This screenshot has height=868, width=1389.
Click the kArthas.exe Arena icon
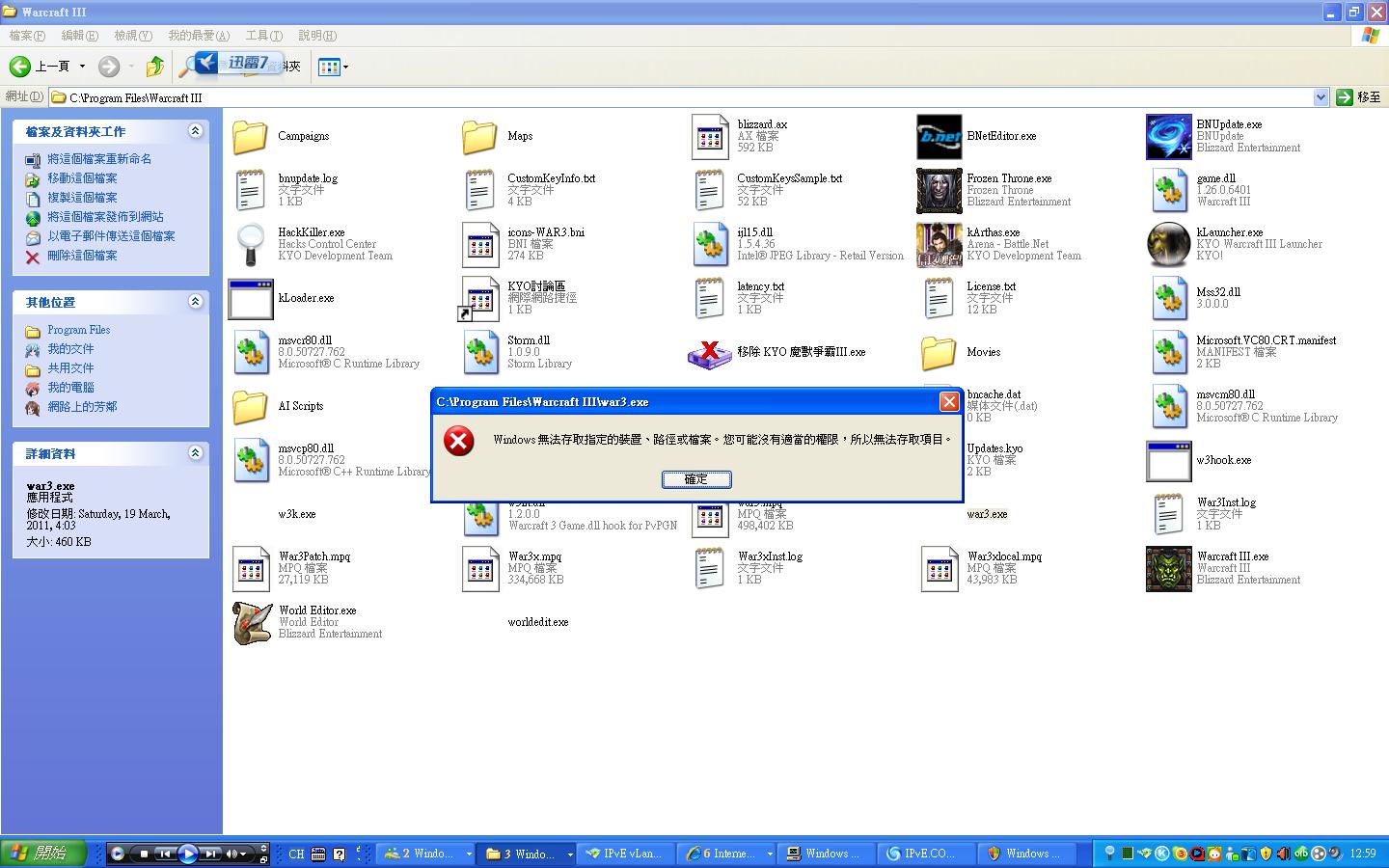point(939,245)
